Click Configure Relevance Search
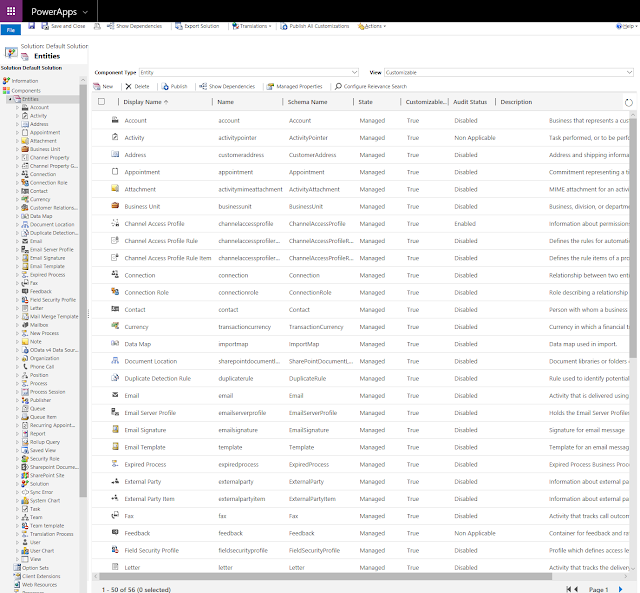 (x=371, y=86)
